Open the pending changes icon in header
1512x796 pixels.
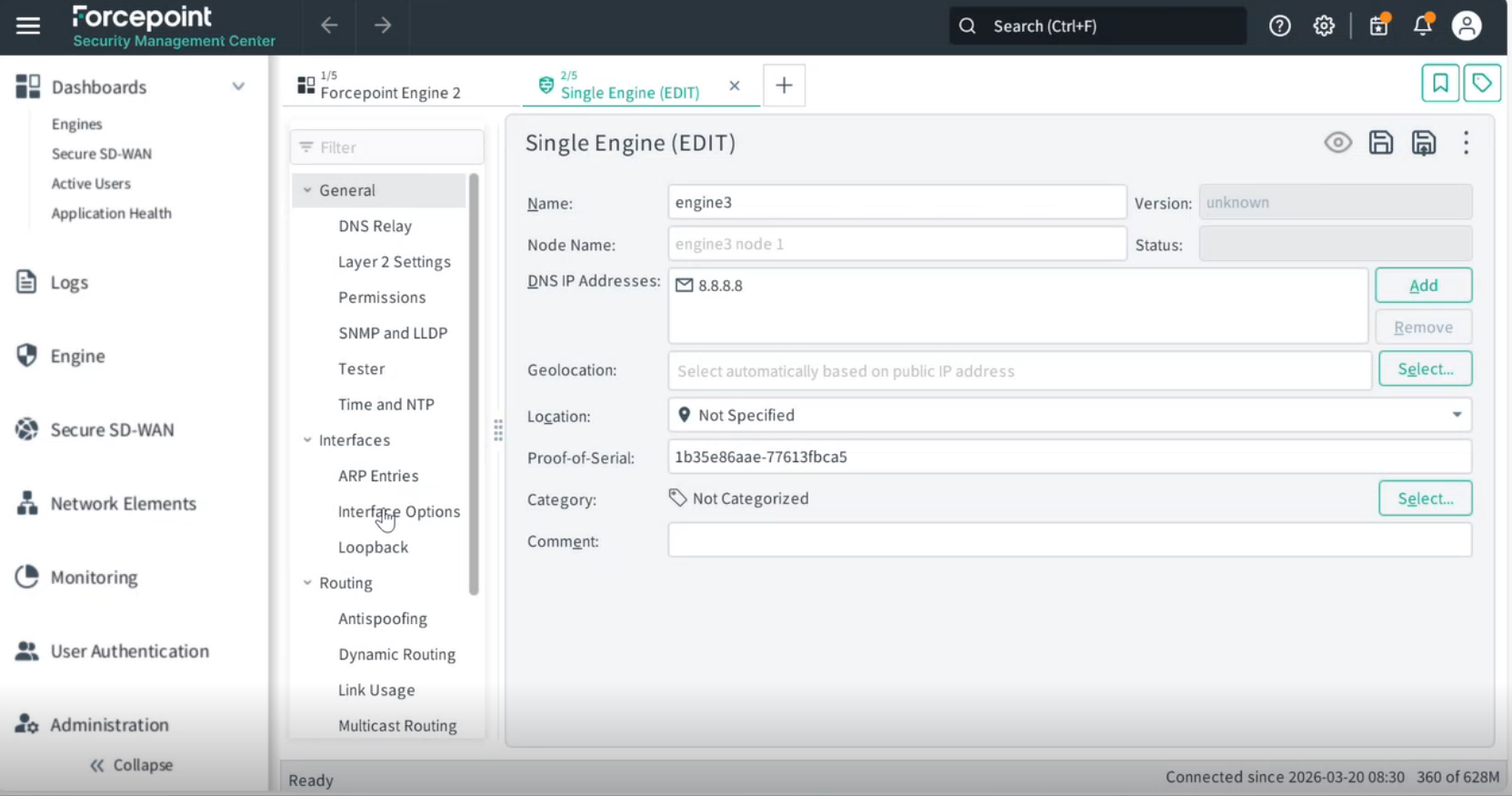tap(1379, 25)
